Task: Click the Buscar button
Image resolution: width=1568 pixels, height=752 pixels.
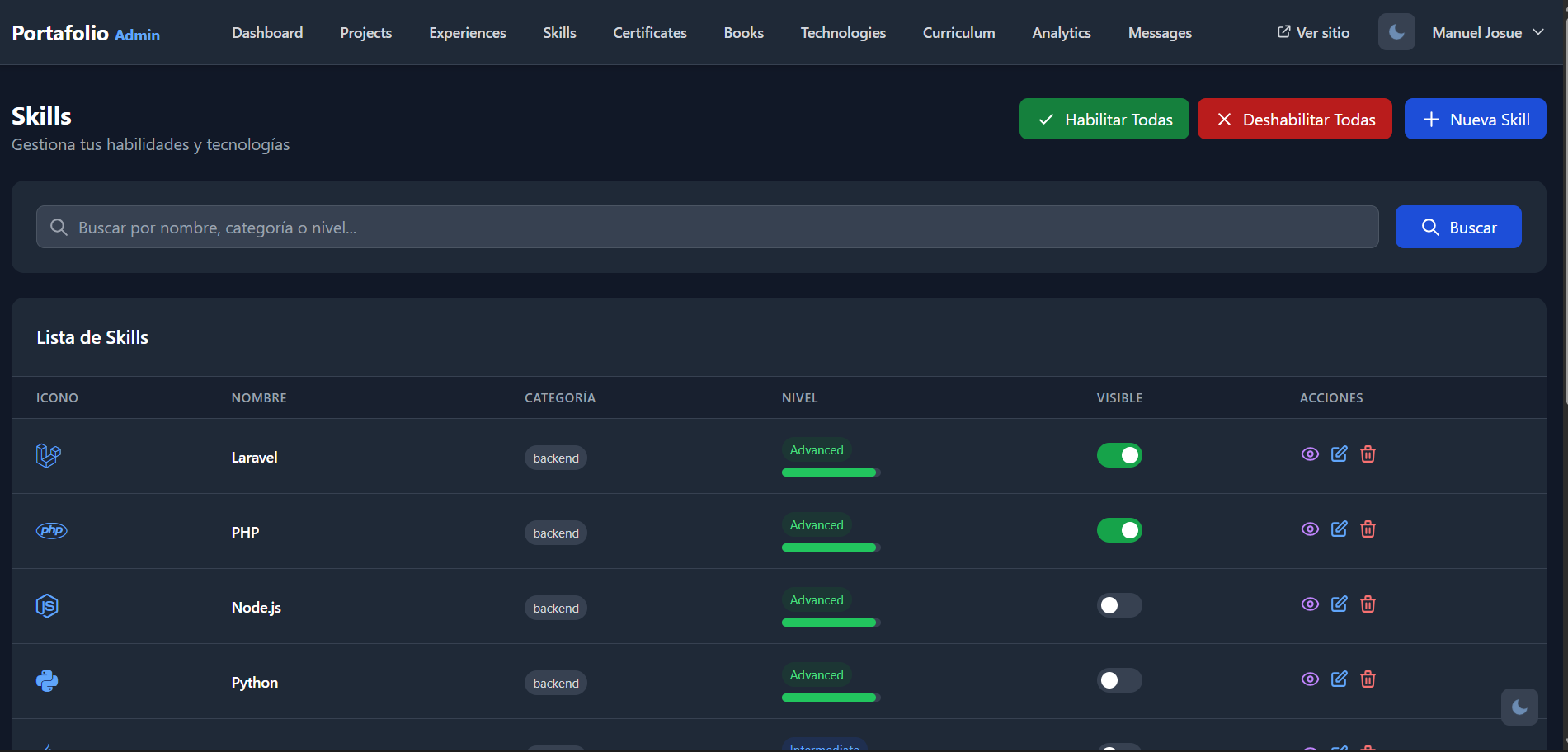Action: (1458, 227)
